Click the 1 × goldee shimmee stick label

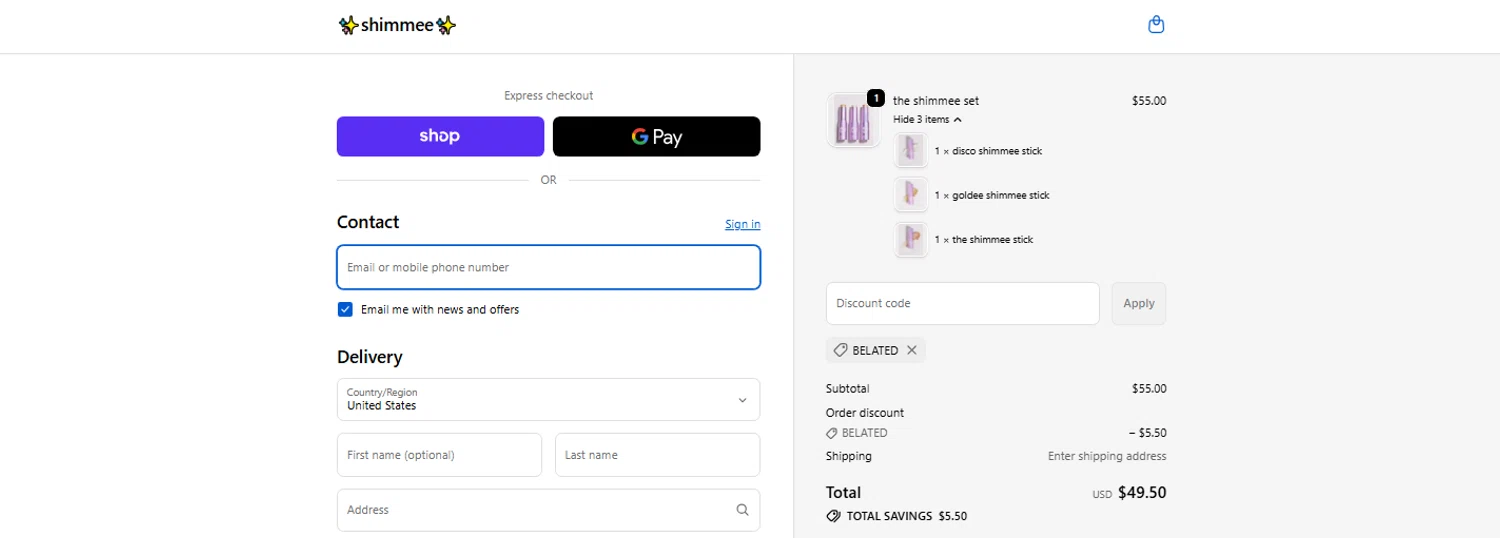(992, 195)
